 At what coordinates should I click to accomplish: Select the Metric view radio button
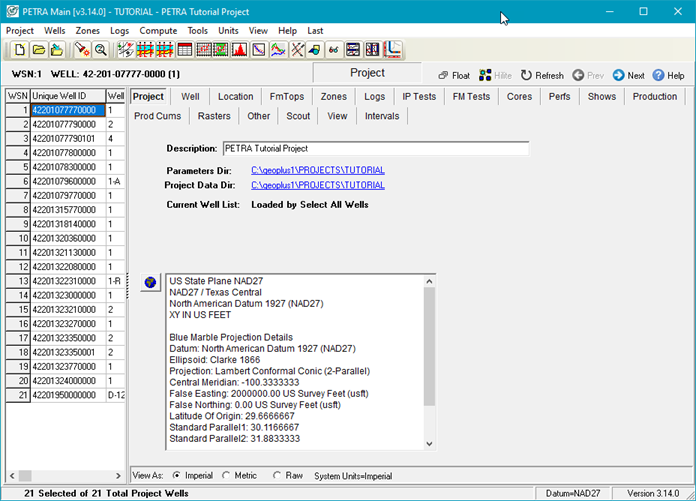coord(226,475)
